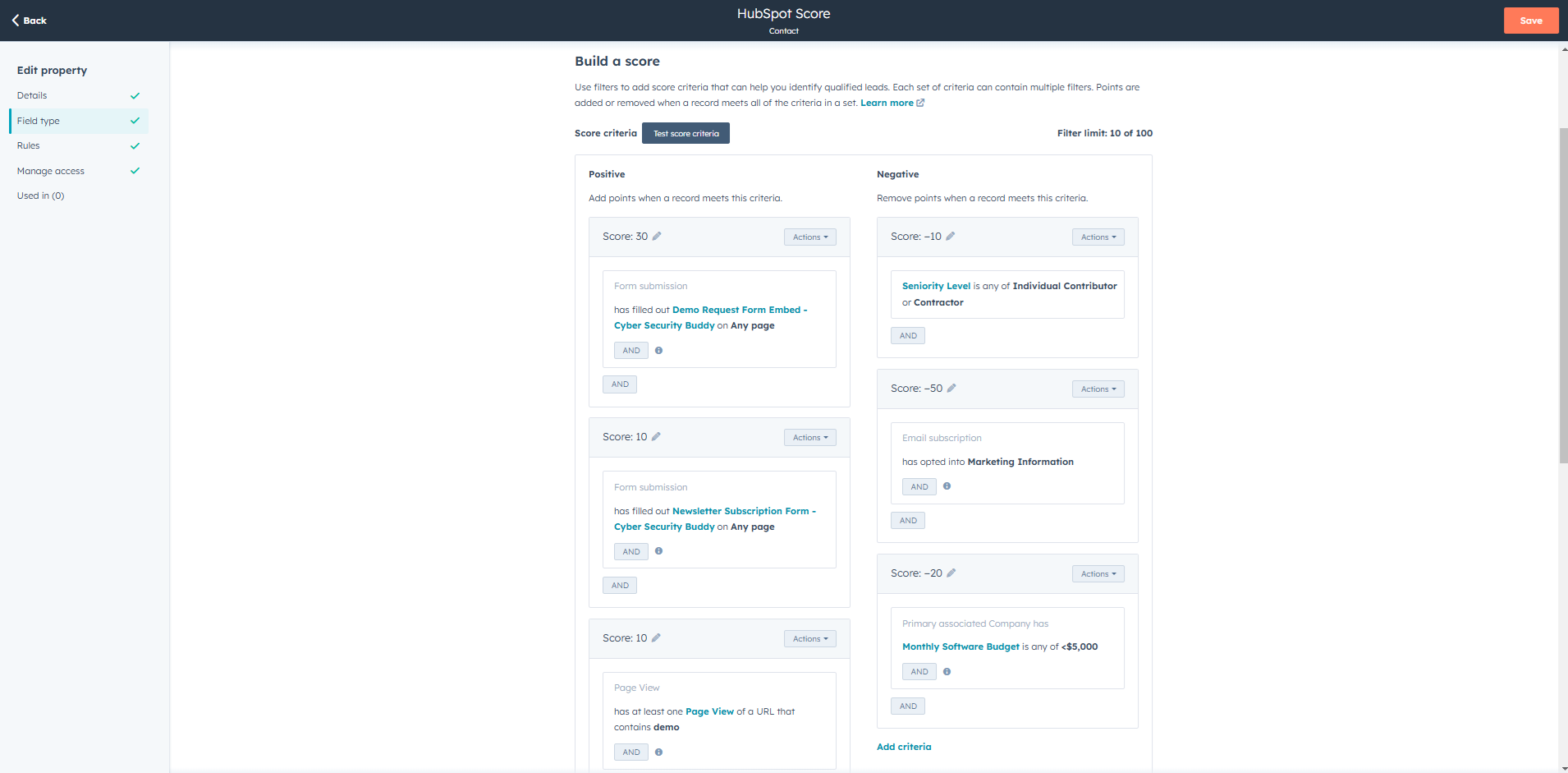Select Field type in sidebar
1568x773 pixels.
(x=79, y=121)
